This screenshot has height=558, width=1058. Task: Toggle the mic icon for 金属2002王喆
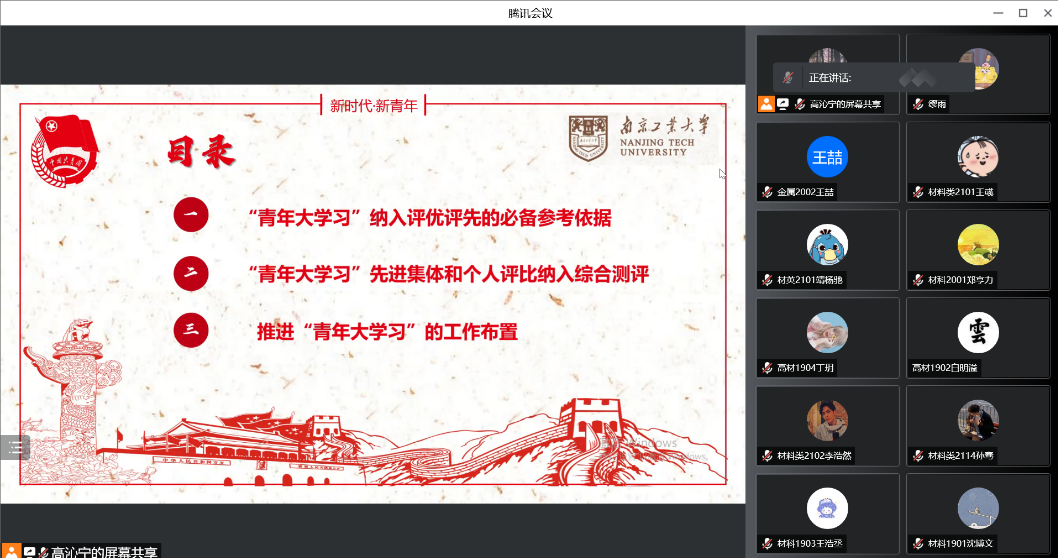(767, 192)
